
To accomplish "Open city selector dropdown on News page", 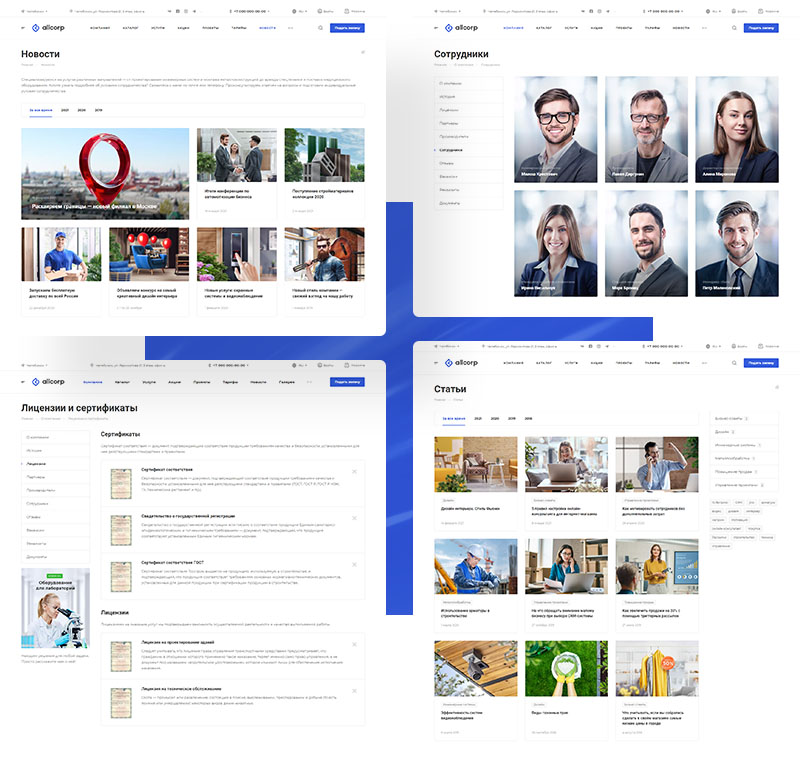I will click(33, 10).
